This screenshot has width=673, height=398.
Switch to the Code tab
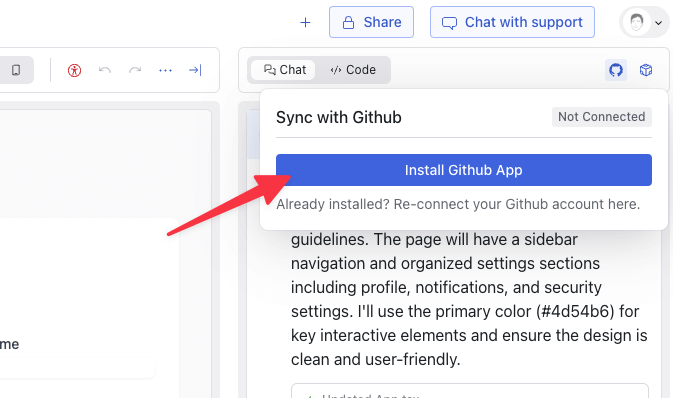click(353, 70)
